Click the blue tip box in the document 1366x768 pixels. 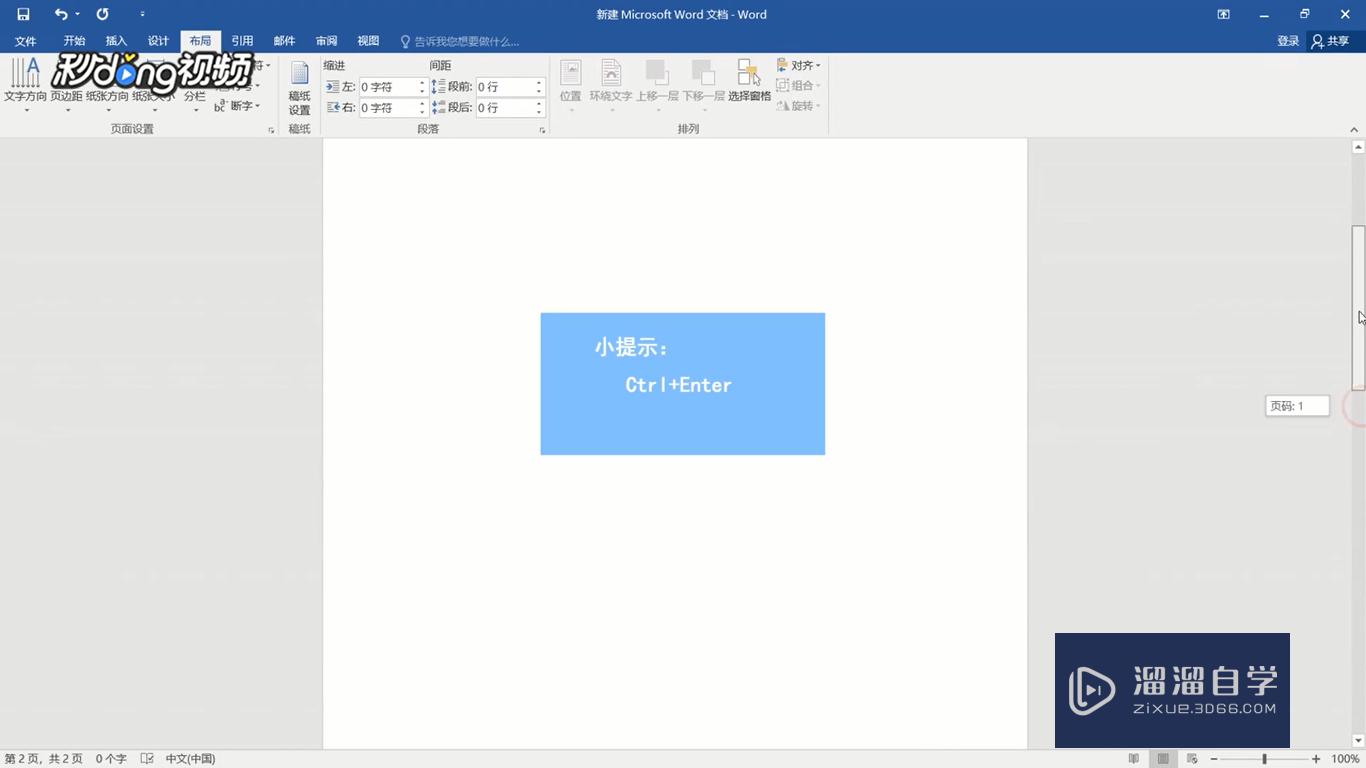[683, 384]
